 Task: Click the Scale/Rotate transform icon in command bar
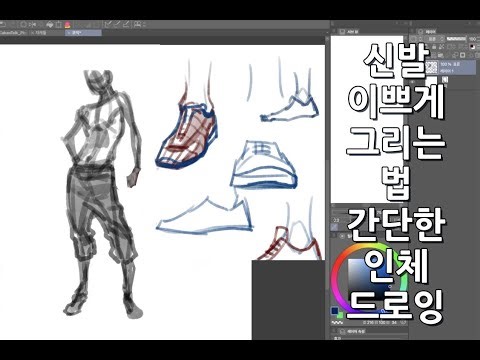point(59,24)
